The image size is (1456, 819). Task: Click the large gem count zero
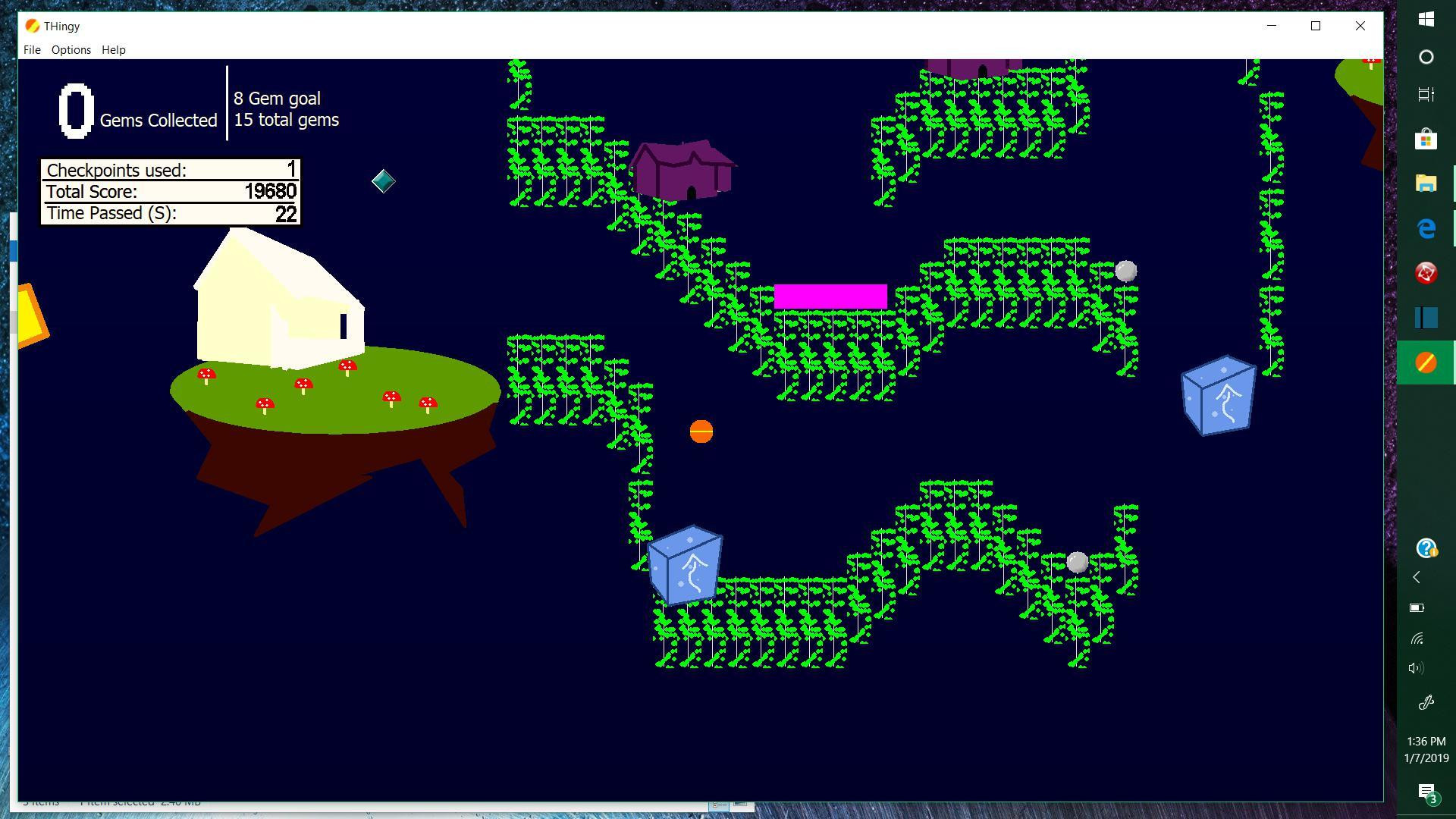click(x=76, y=111)
